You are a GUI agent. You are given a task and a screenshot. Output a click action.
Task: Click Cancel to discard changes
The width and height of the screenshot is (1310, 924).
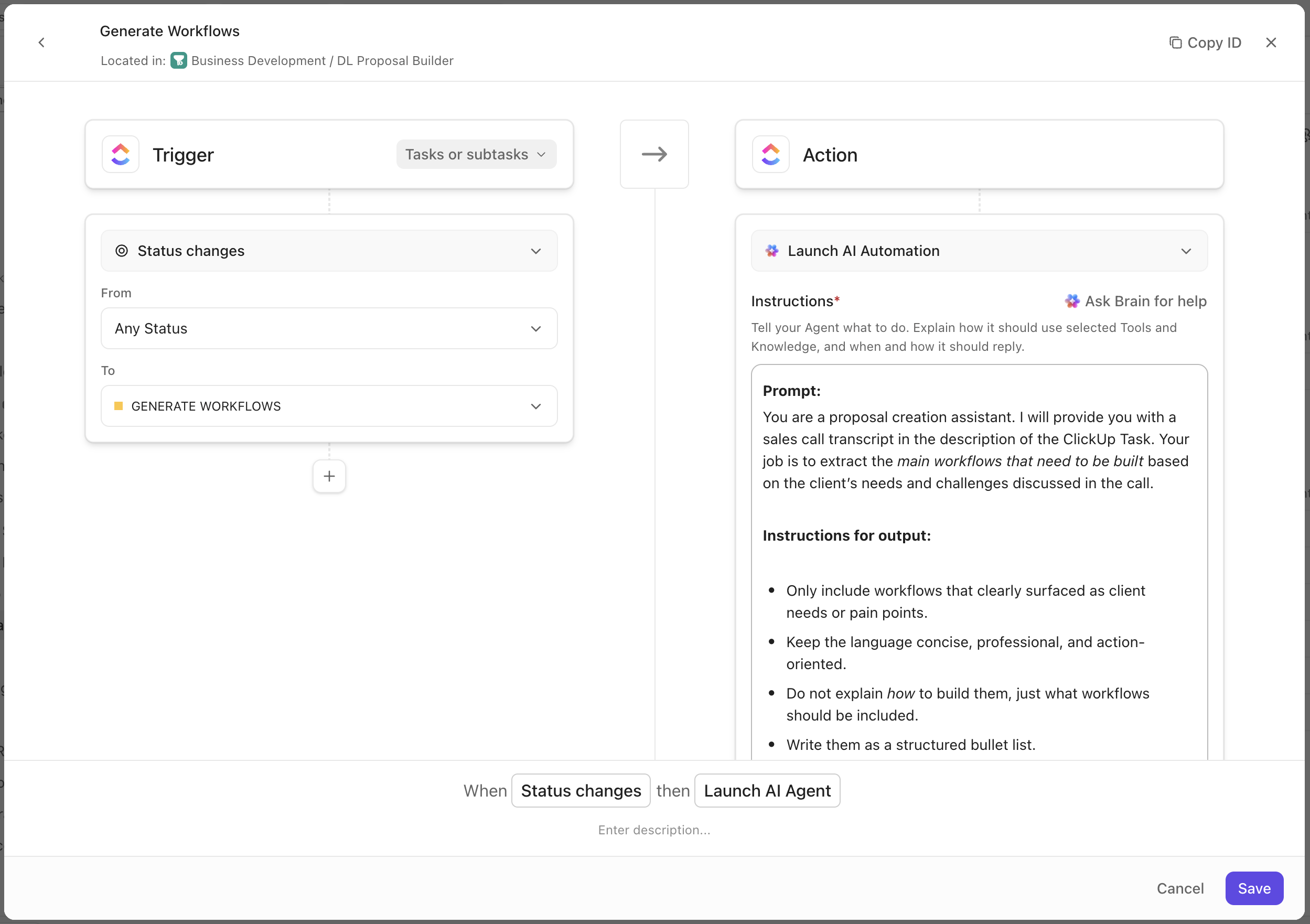click(x=1179, y=888)
